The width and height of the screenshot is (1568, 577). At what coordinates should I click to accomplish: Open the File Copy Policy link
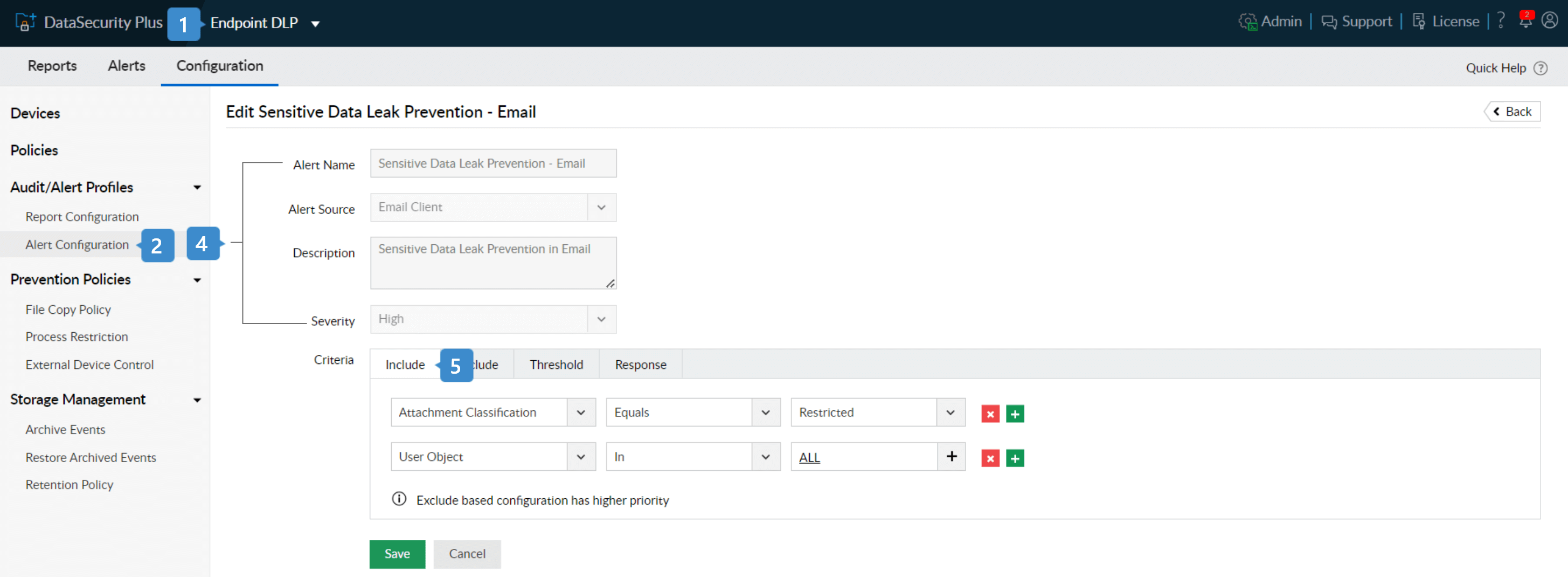tap(68, 310)
